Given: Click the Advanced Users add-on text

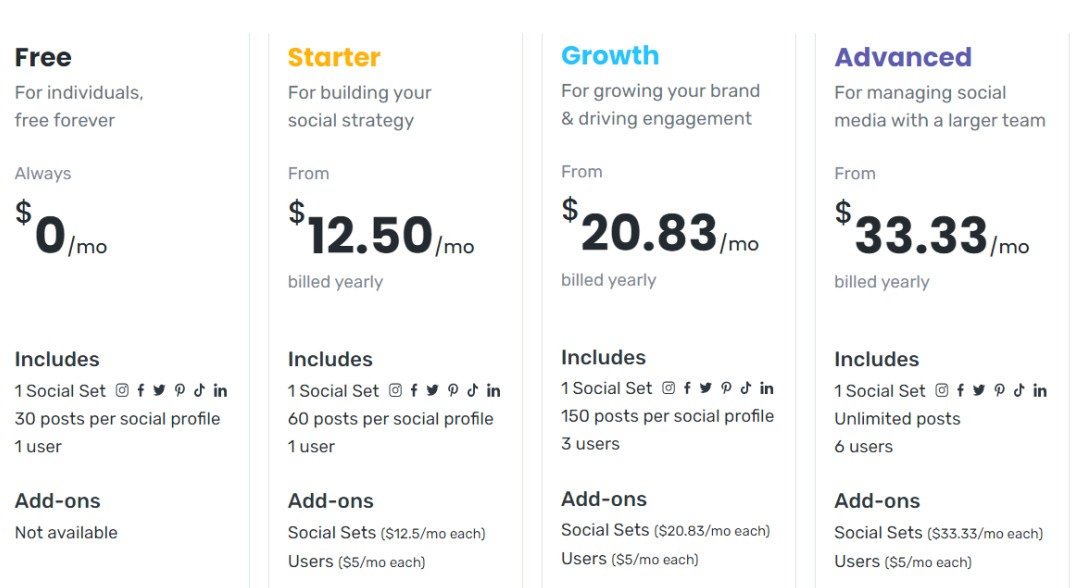Looking at the screenshot, I should point(857,561).
